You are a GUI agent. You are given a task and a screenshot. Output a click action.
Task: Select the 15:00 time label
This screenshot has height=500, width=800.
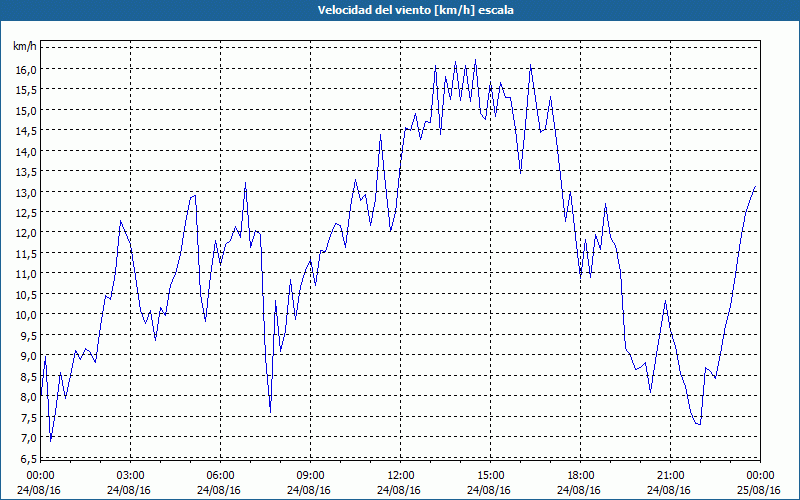click(x=490, y=476)
